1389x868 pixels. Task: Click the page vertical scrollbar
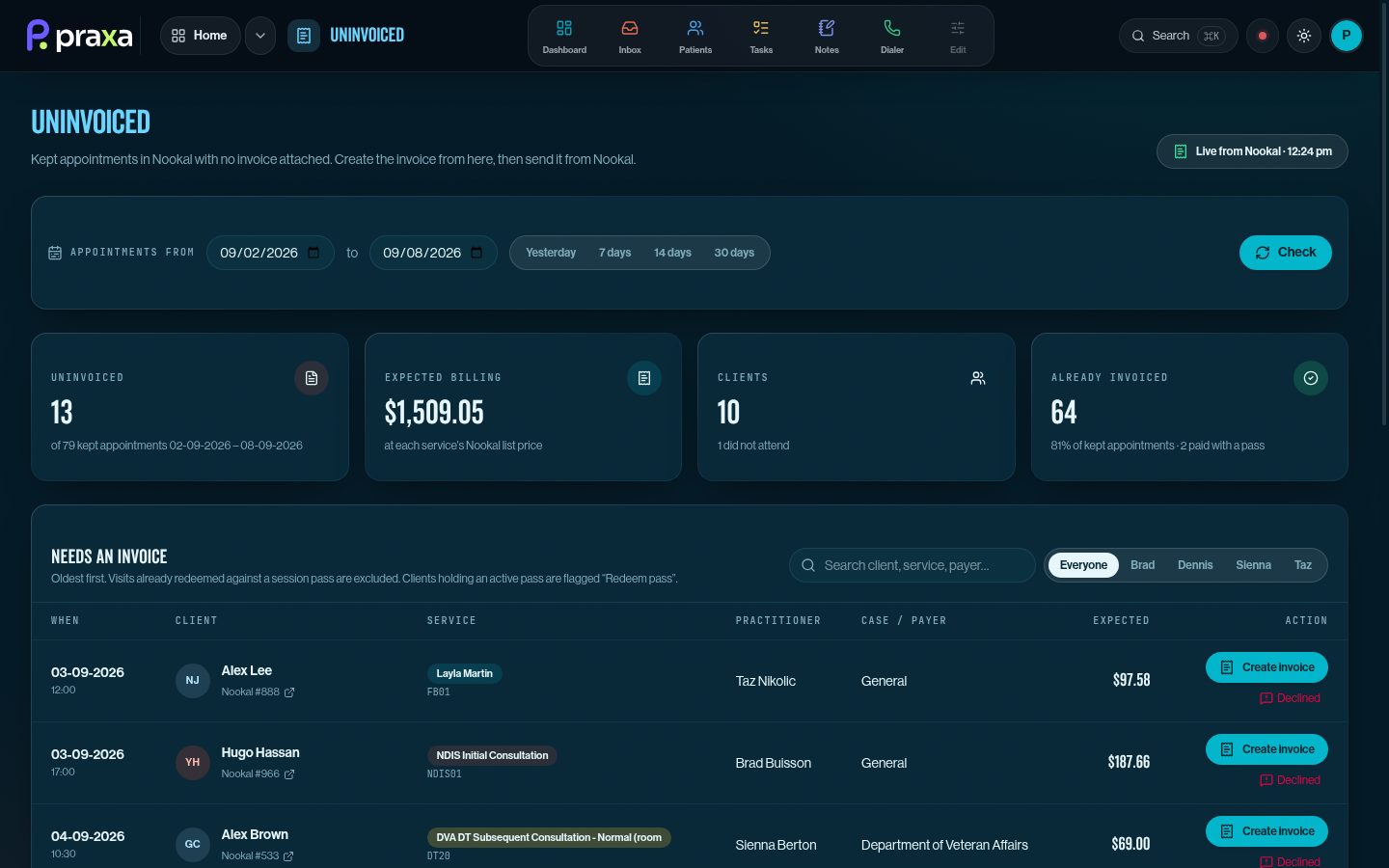coord(1384,212)
